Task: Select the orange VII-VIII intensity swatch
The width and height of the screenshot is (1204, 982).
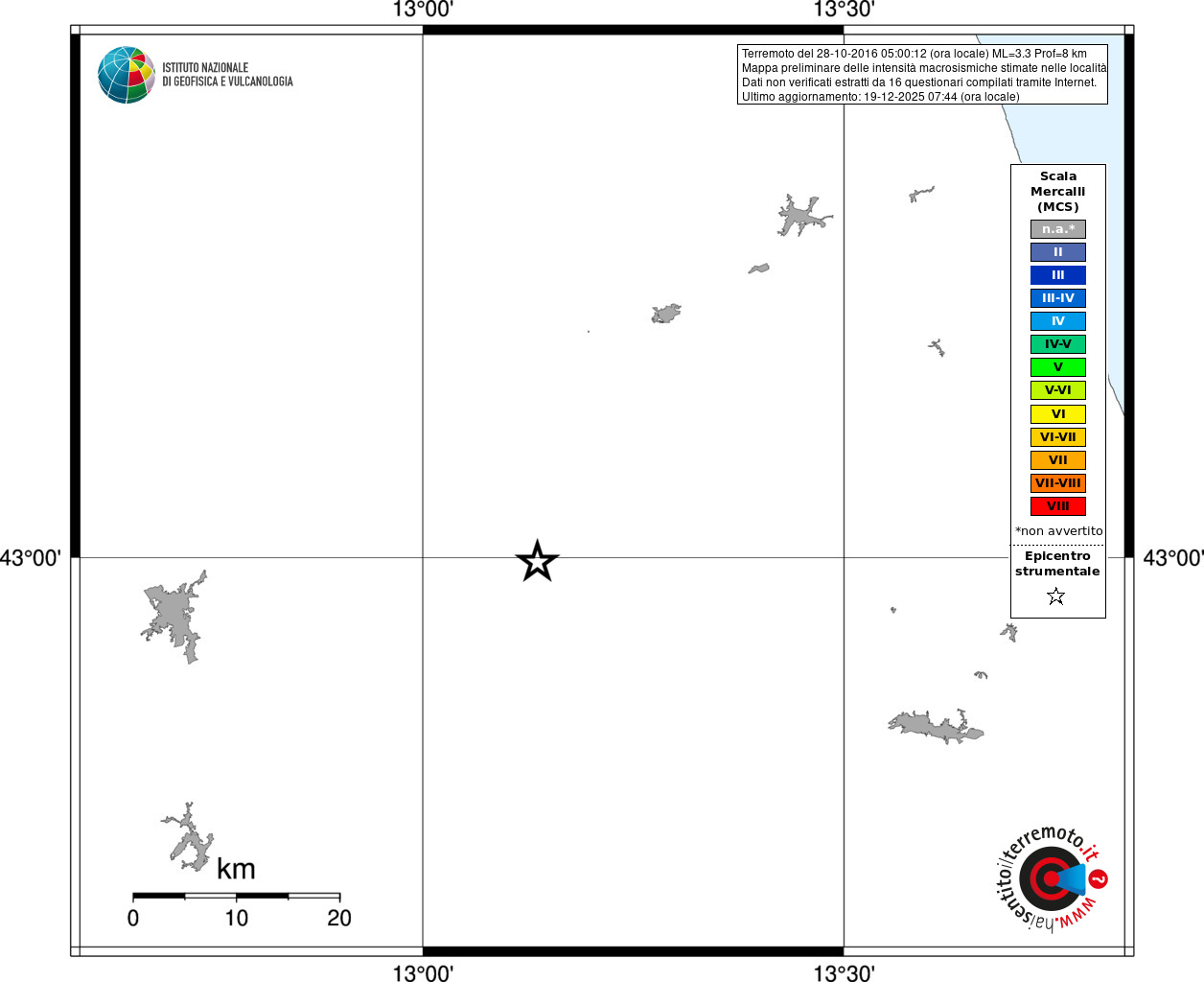Action: click(x=1058, y=483)
